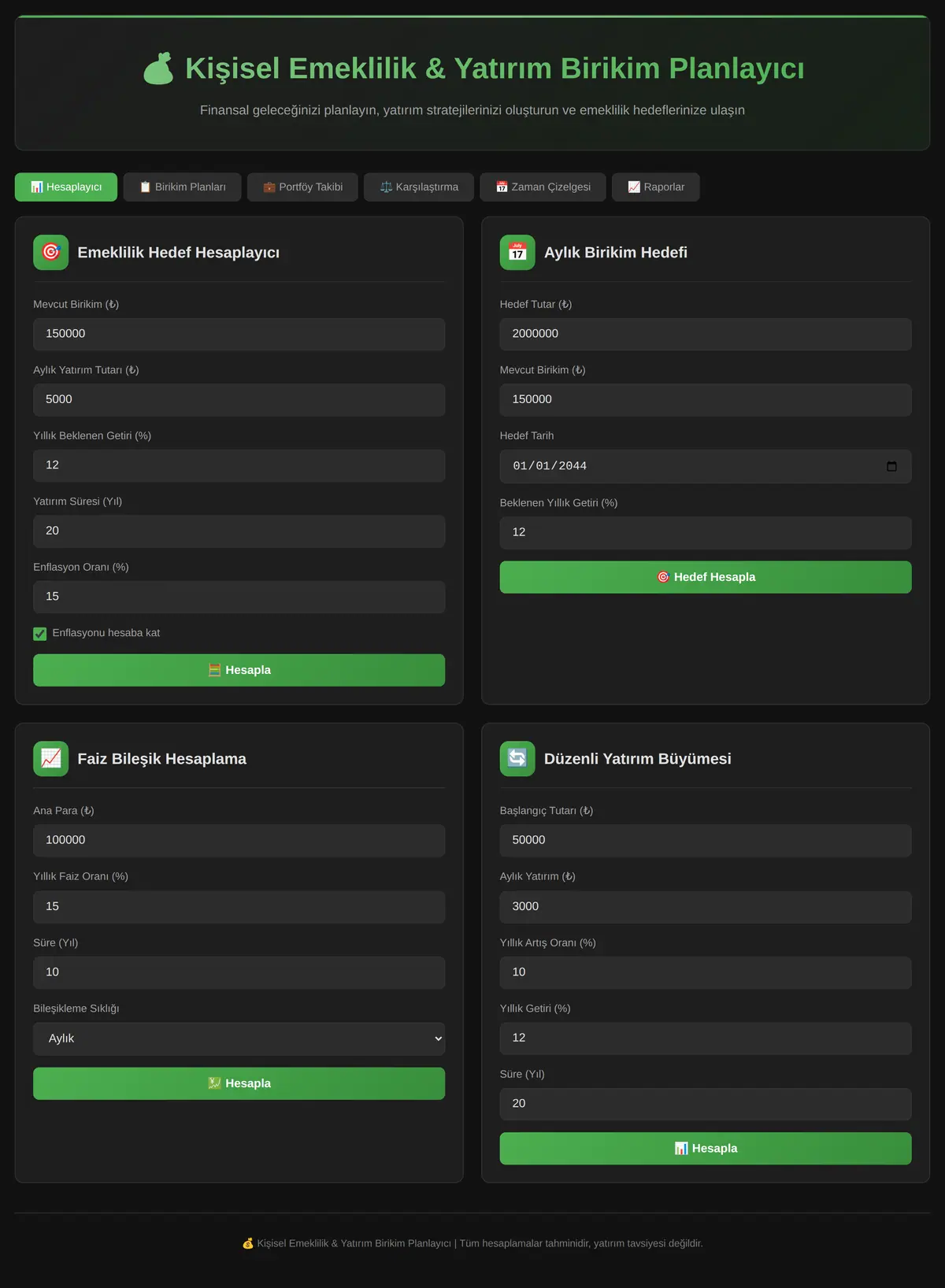Go to the Portföy Takibi tab

pos(302,187)
